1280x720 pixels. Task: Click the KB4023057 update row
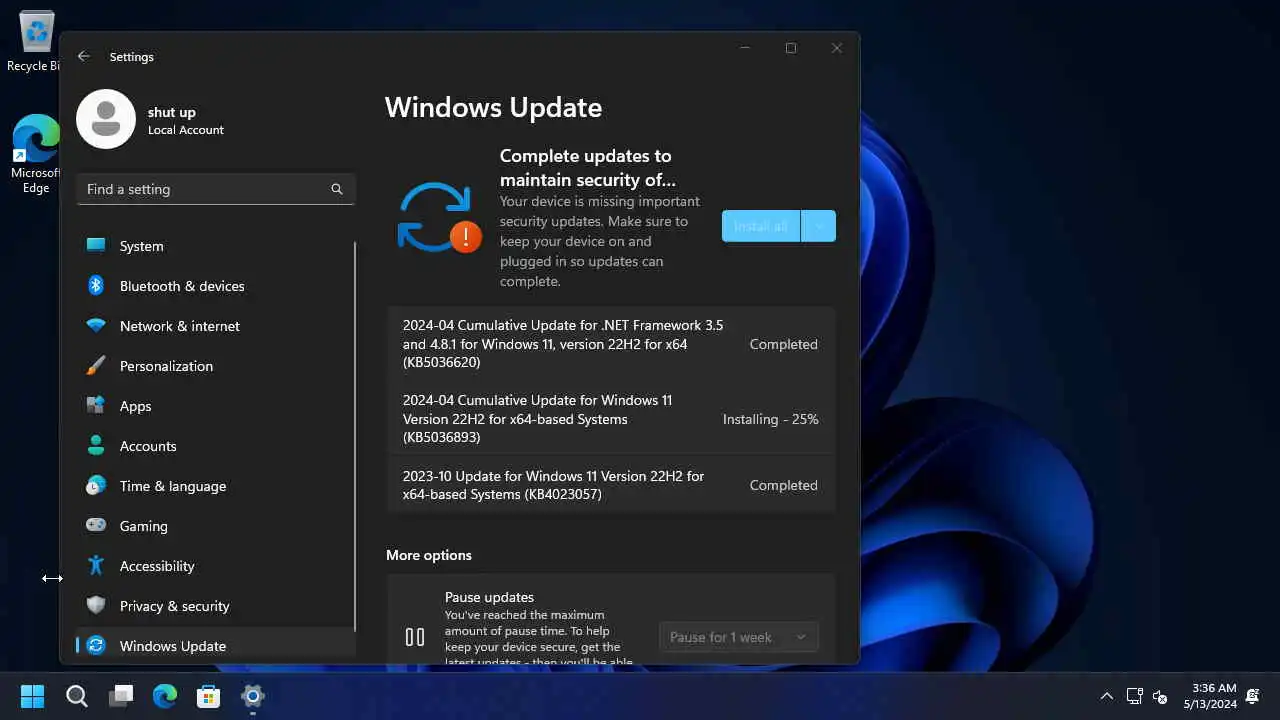pyautogui.click(x=611, y=485)
